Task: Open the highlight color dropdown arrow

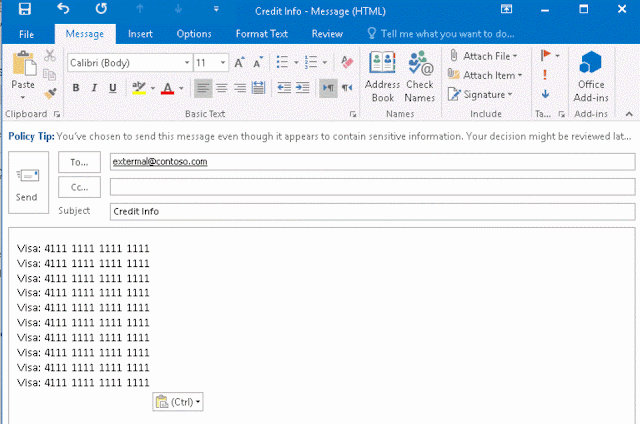Action: pos(153,88)
